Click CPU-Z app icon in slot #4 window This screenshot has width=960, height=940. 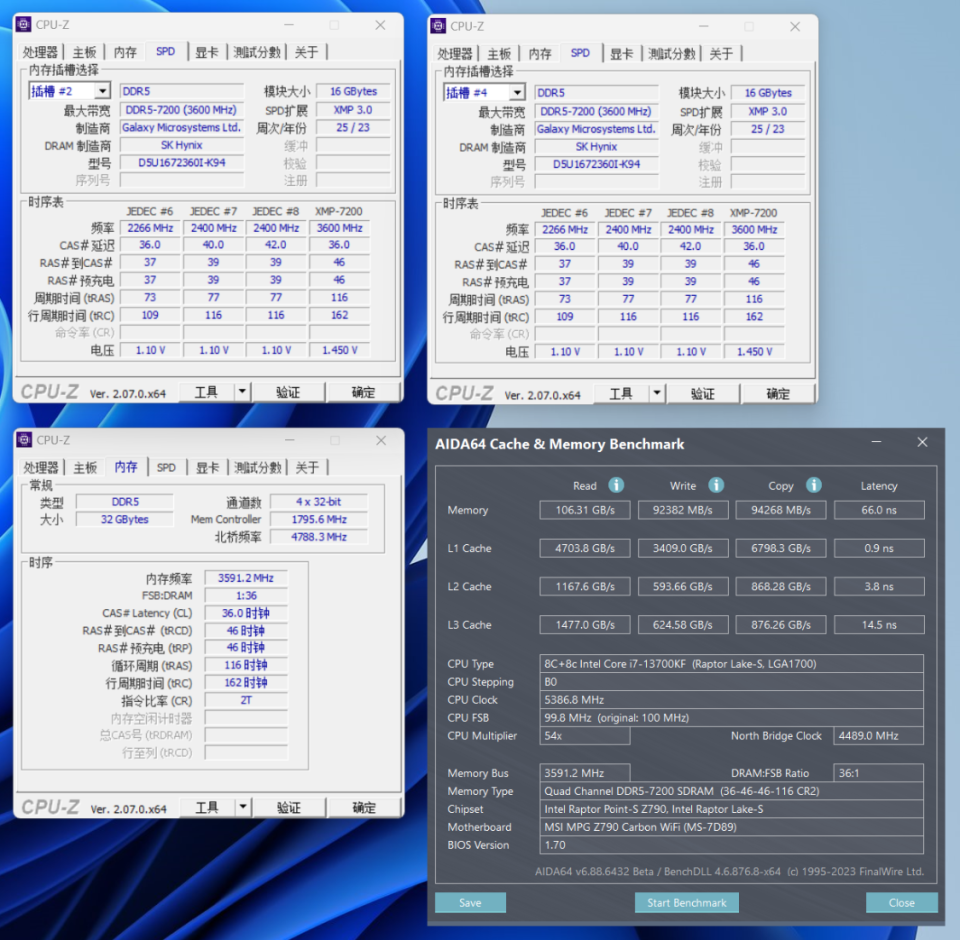coord(438,26)
